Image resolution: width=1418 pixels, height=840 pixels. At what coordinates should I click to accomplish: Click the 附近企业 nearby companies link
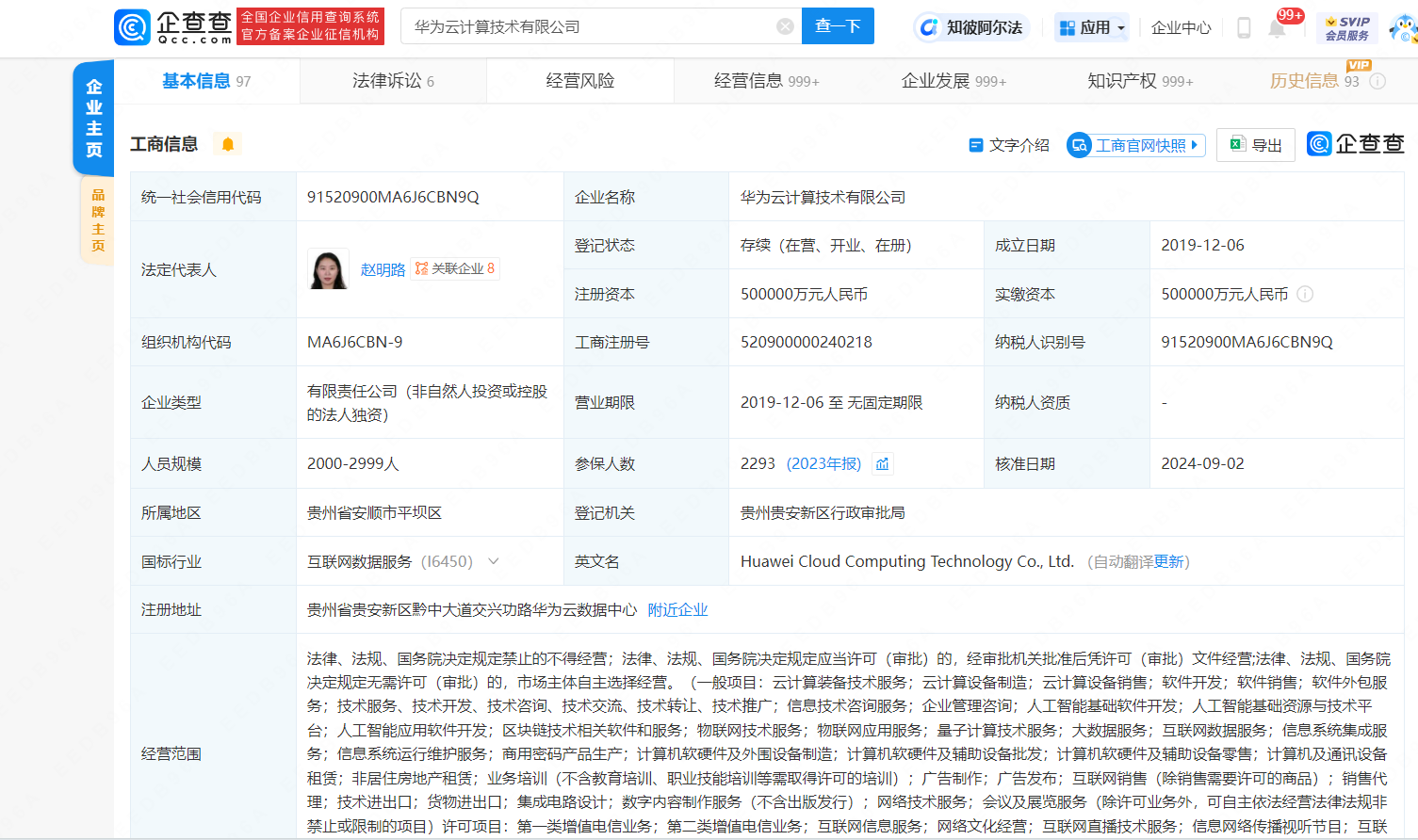click(677, 610)
